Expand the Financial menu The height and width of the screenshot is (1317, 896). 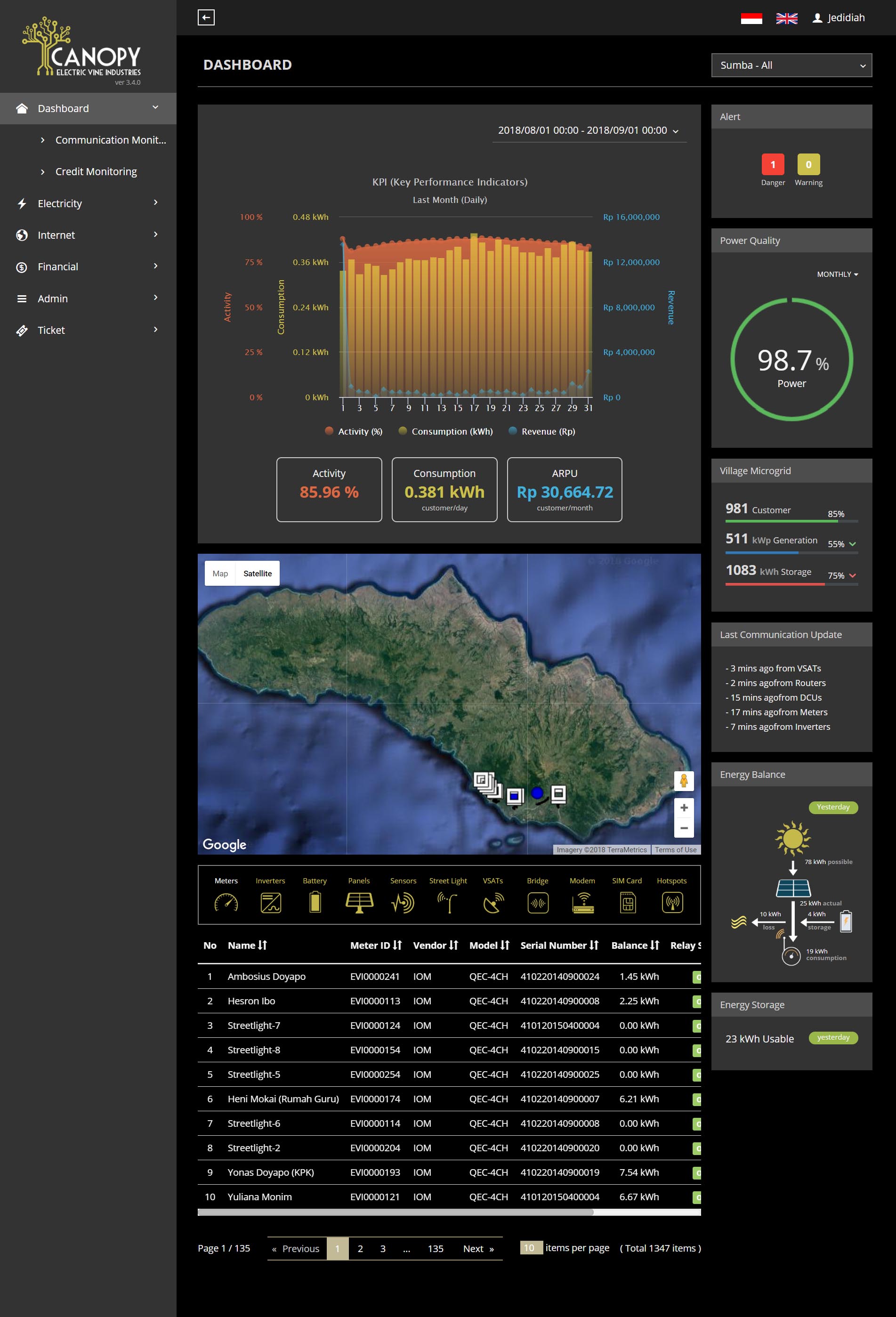pos(88,267)
